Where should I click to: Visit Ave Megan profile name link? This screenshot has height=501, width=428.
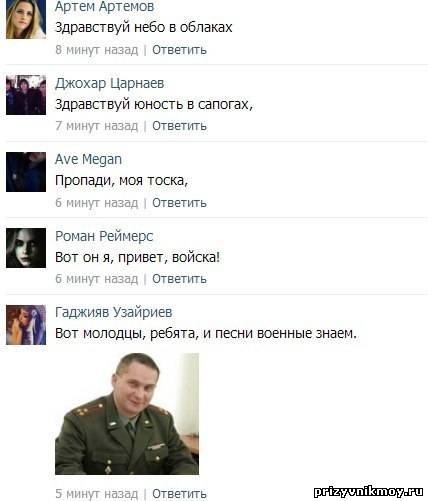[88, 159]
